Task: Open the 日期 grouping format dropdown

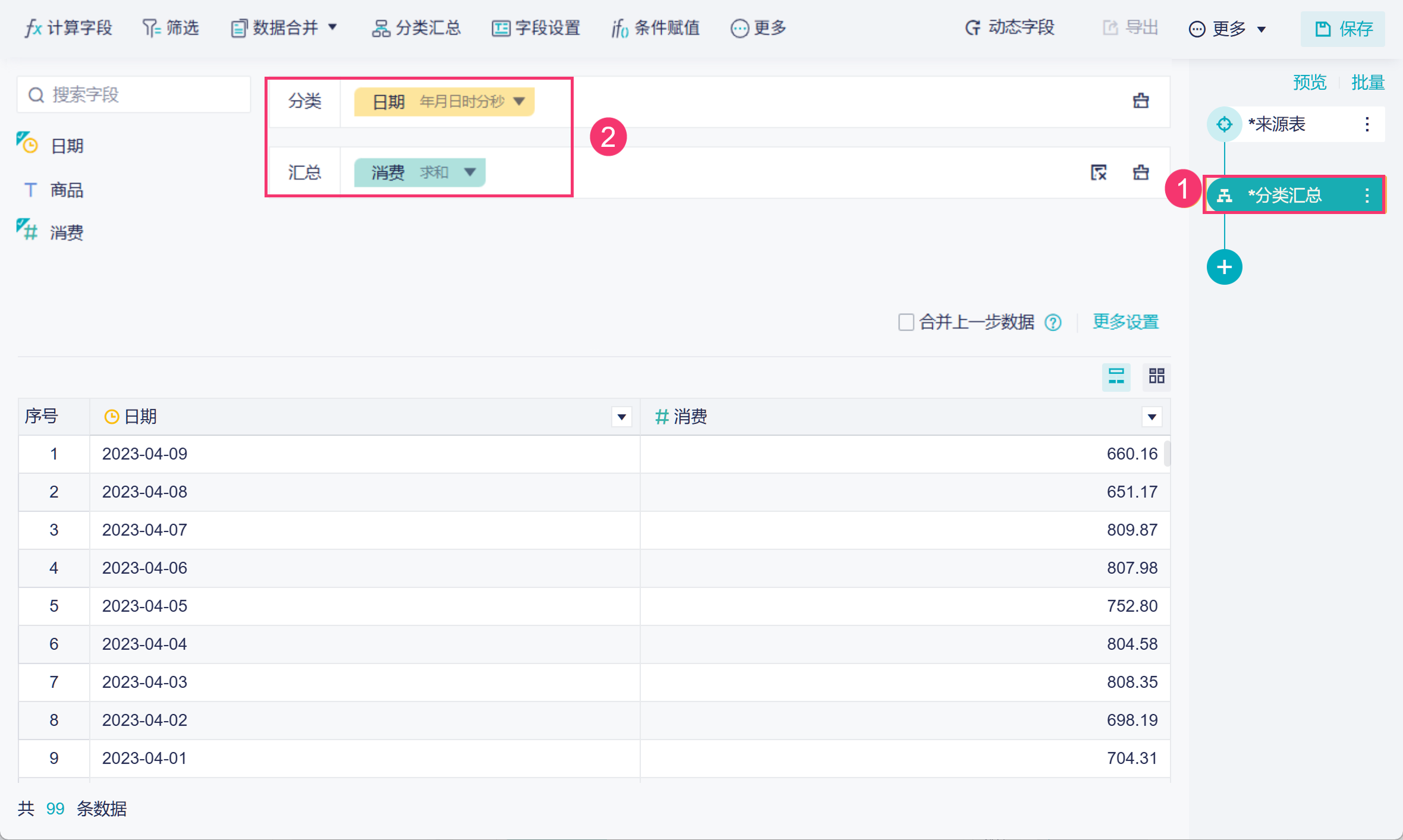Action: click(519, 101)
